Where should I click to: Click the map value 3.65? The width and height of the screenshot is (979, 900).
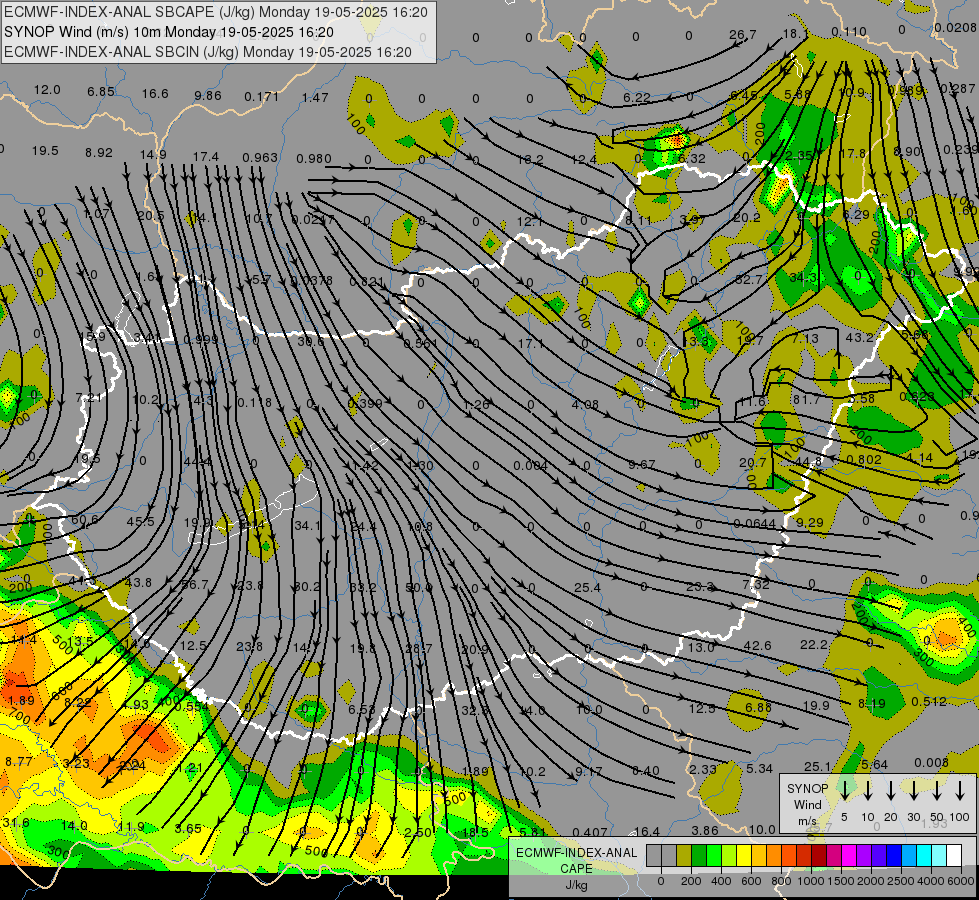pyautogui.click(x=188, y=829)
